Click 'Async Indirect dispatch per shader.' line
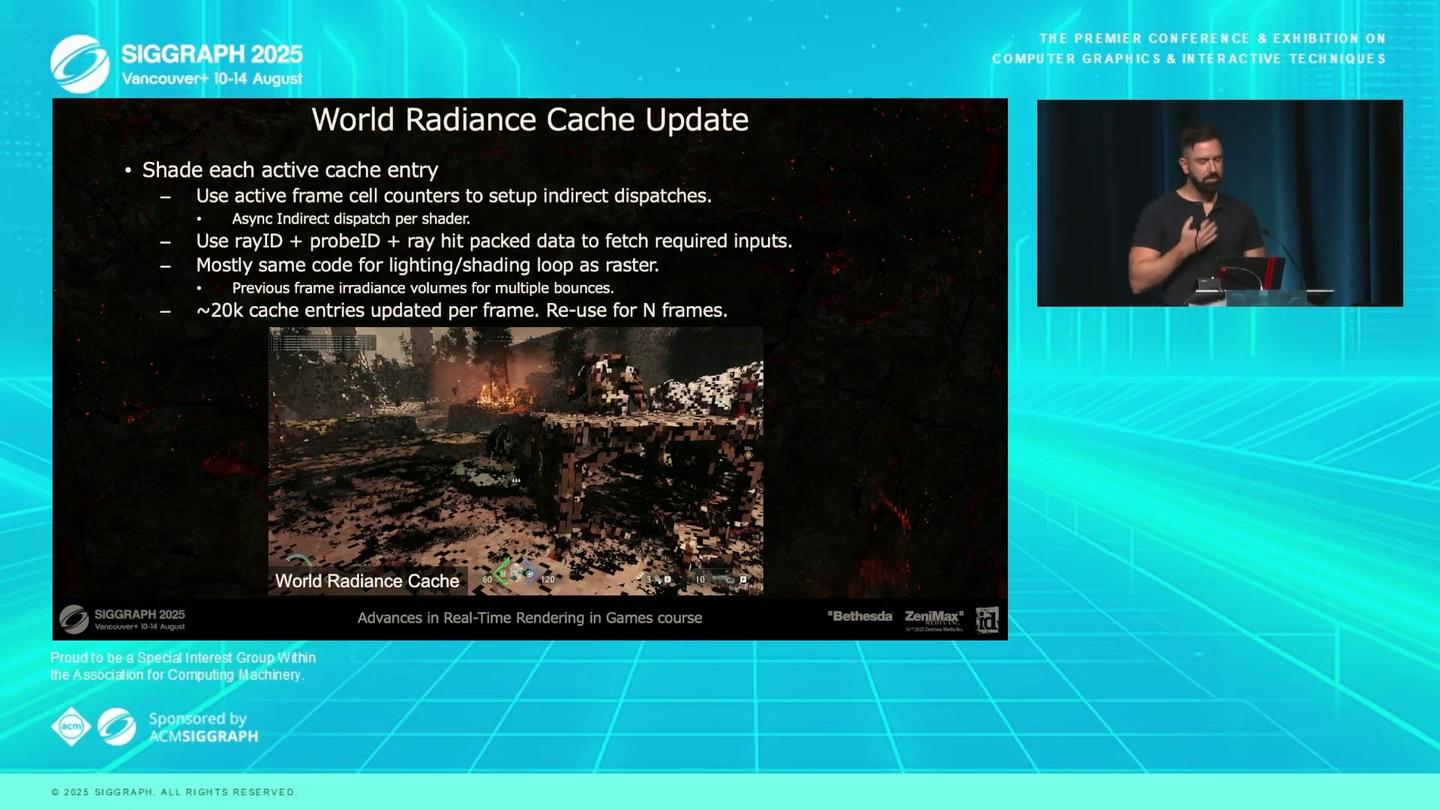Viewport: 1440px width, 810px height. (351, 219)
